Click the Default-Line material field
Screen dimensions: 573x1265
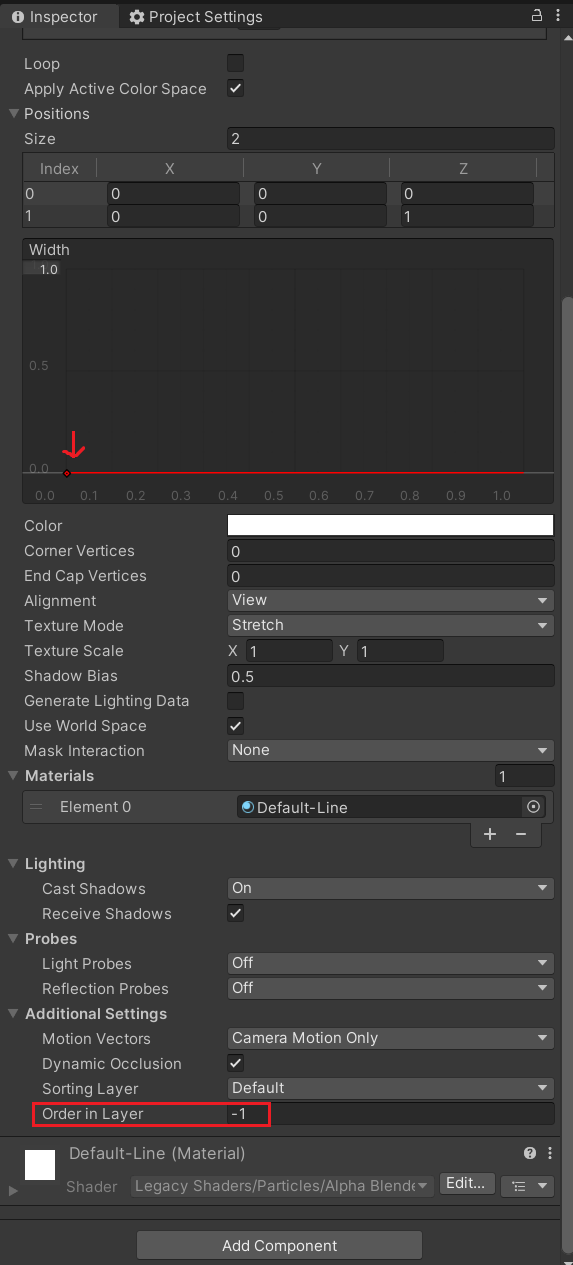379,807
